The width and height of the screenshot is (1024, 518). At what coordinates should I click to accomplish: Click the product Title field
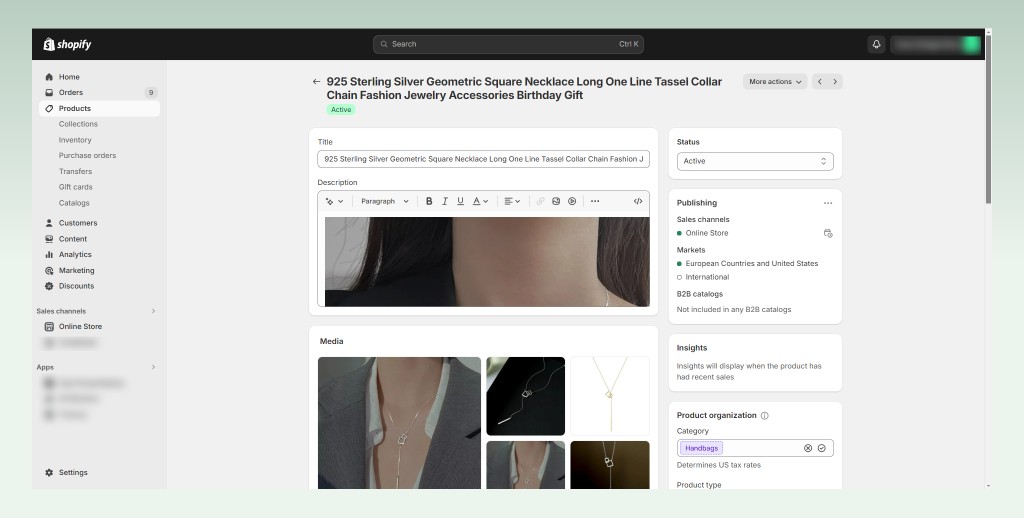click(483, 159)
